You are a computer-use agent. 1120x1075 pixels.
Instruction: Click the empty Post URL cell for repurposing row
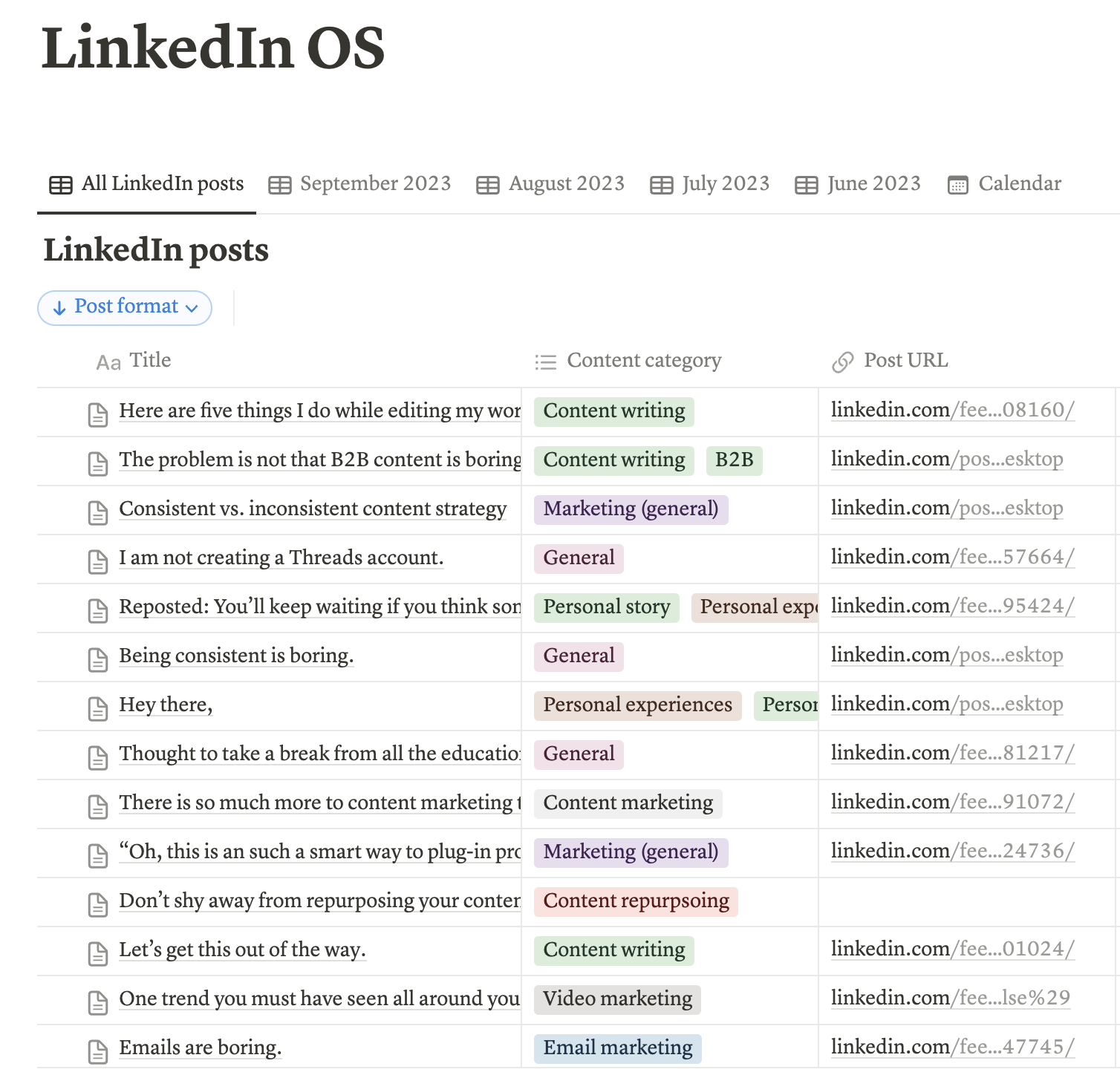(966, 902)
